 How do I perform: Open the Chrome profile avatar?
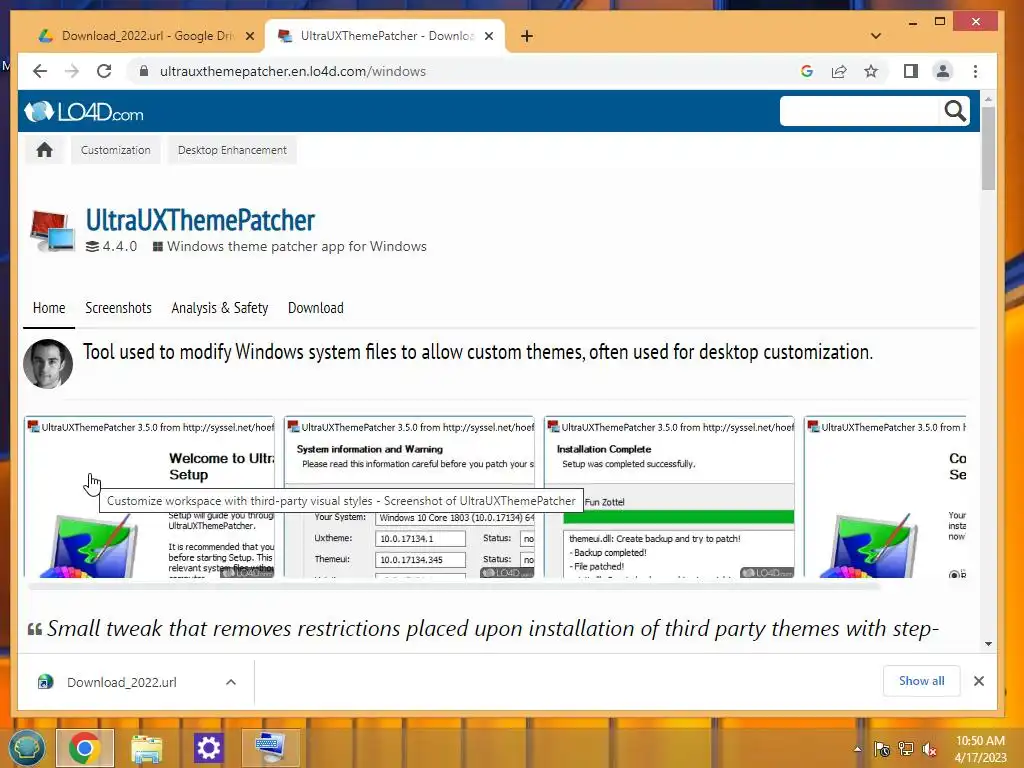pyautogui.click(x=943, y=71)
